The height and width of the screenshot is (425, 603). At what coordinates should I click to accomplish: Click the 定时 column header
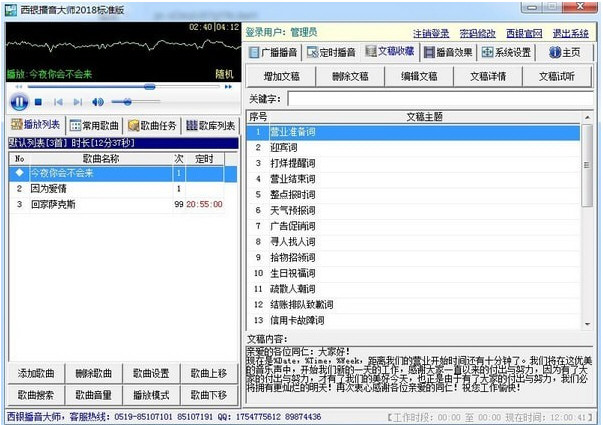(204, 158)
